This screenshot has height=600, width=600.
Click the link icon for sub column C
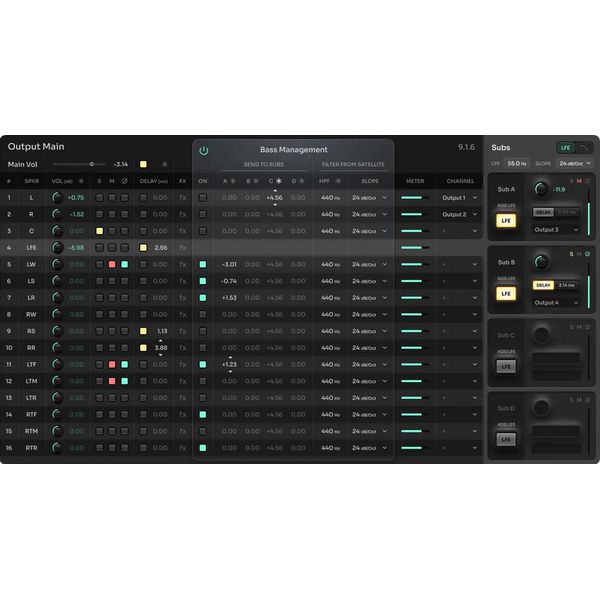point(279,181)
